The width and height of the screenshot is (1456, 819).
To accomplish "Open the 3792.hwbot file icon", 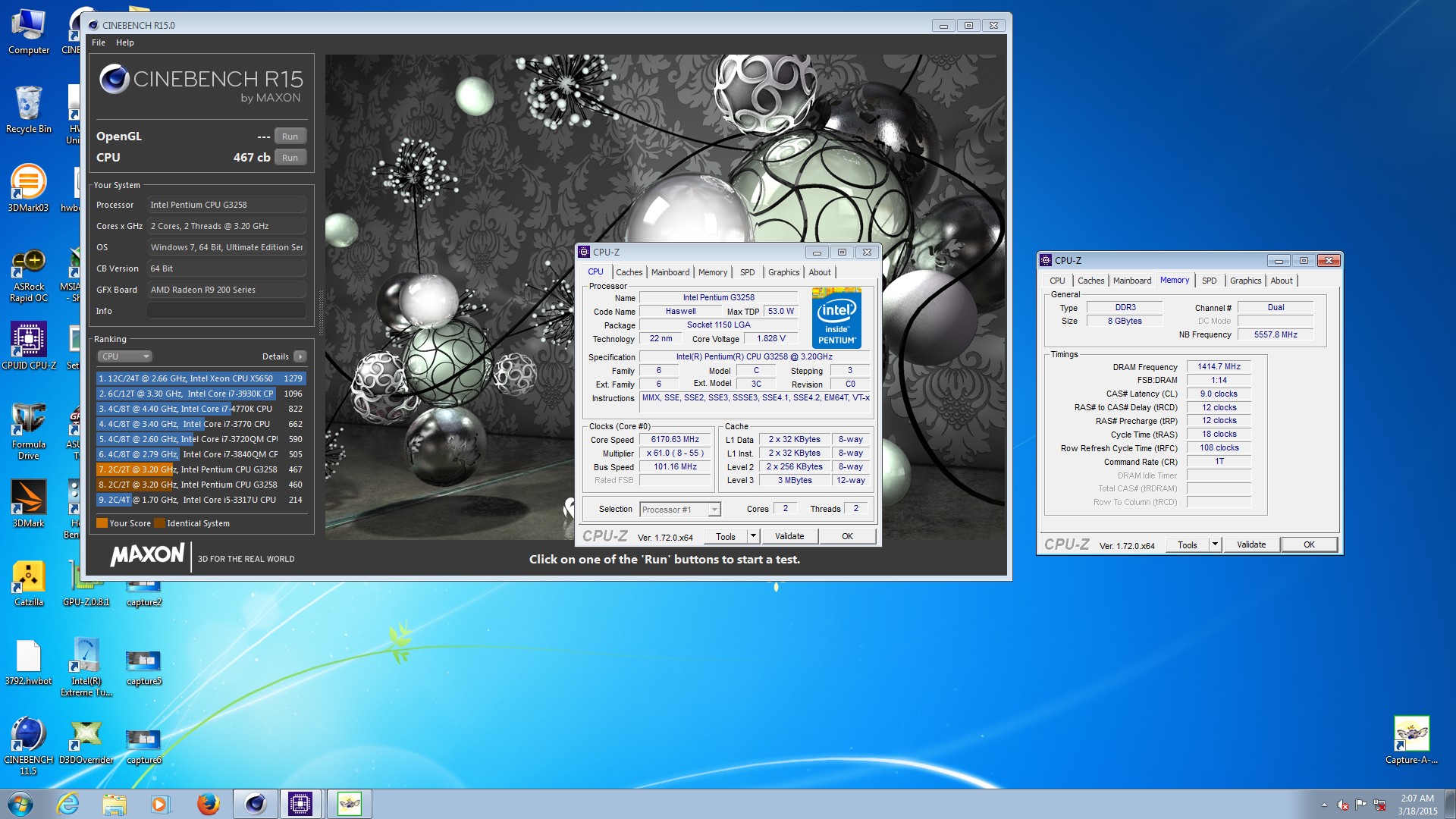I will (29, 662).
